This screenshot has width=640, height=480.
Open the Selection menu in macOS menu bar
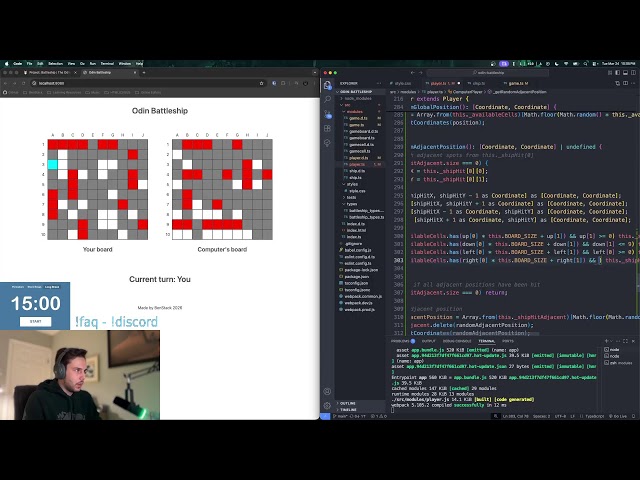click(x=56, y=64)
